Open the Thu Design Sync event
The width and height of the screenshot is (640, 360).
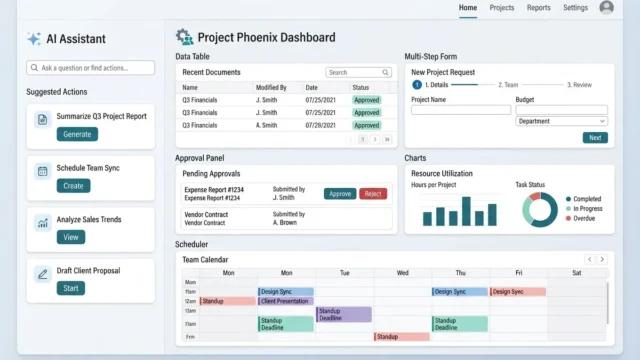[460, 291]
